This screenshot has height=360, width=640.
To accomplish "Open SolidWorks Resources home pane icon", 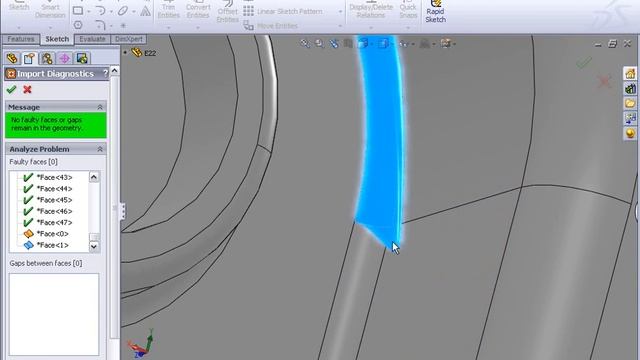I will 630,74.
